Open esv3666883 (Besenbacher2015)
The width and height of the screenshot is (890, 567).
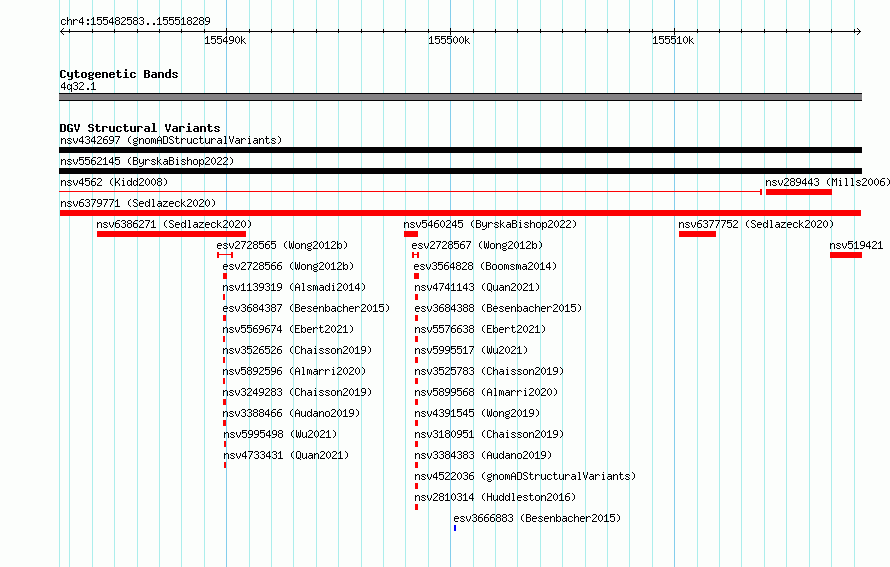pos(537,518)
